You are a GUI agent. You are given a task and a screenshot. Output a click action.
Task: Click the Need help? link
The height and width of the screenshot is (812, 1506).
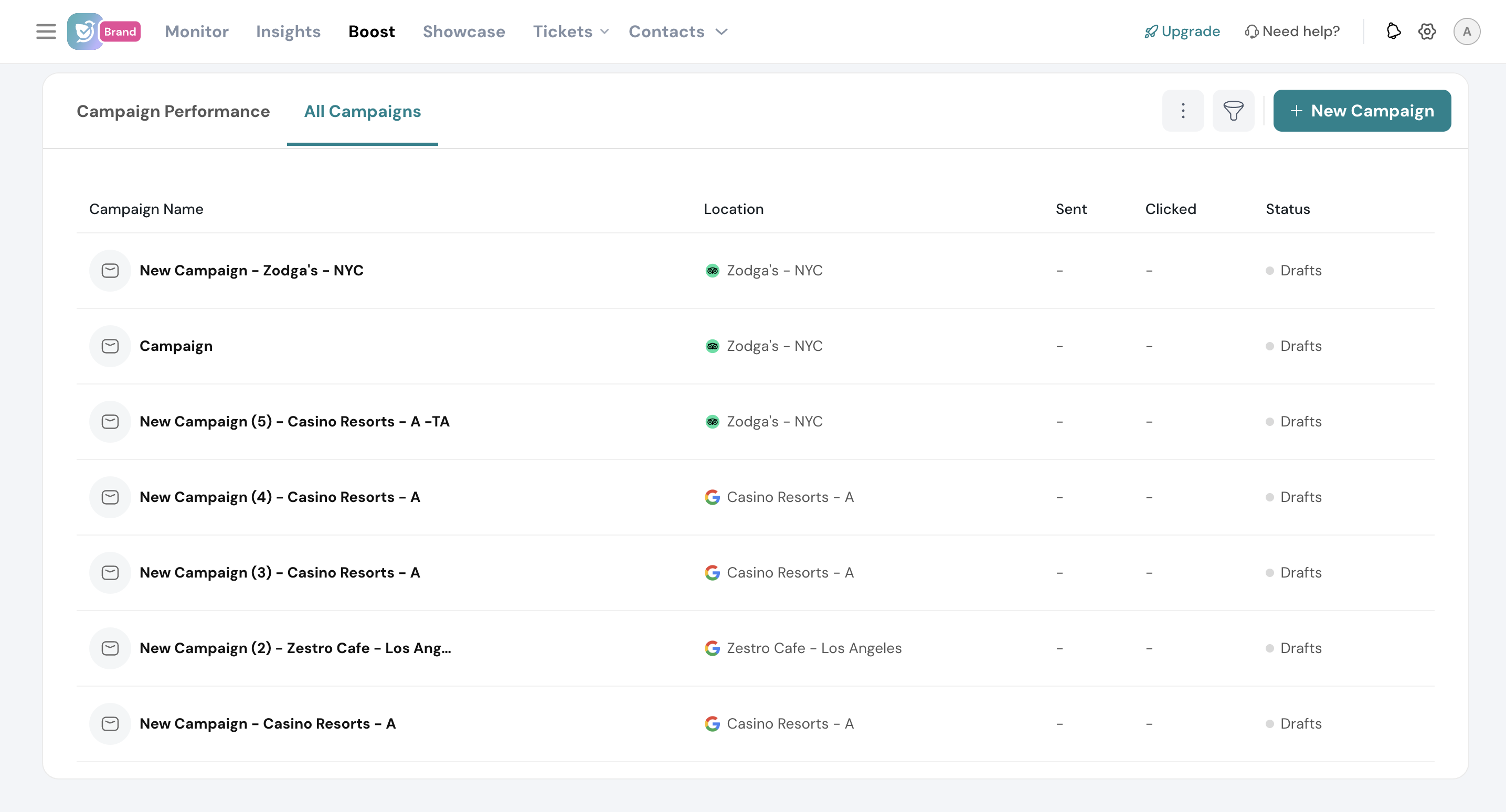(1292, 31)
